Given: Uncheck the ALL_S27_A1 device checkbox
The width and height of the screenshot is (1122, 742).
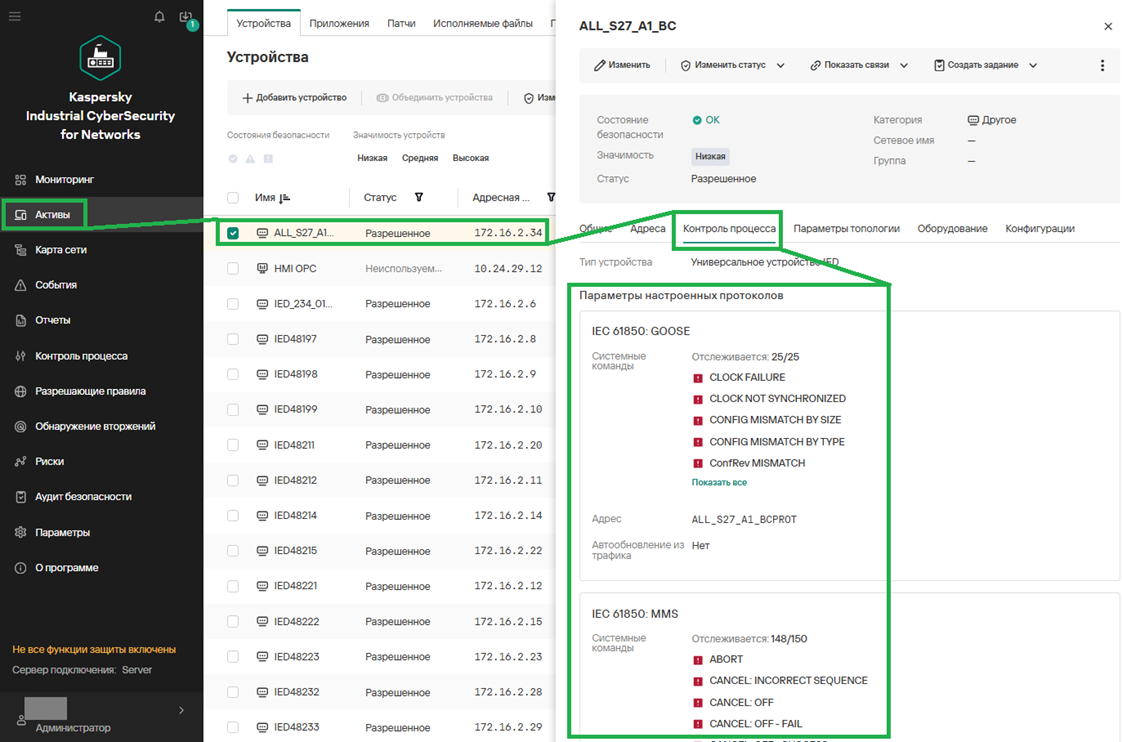Looking at the screenshot, I should (x=233, y=233).
